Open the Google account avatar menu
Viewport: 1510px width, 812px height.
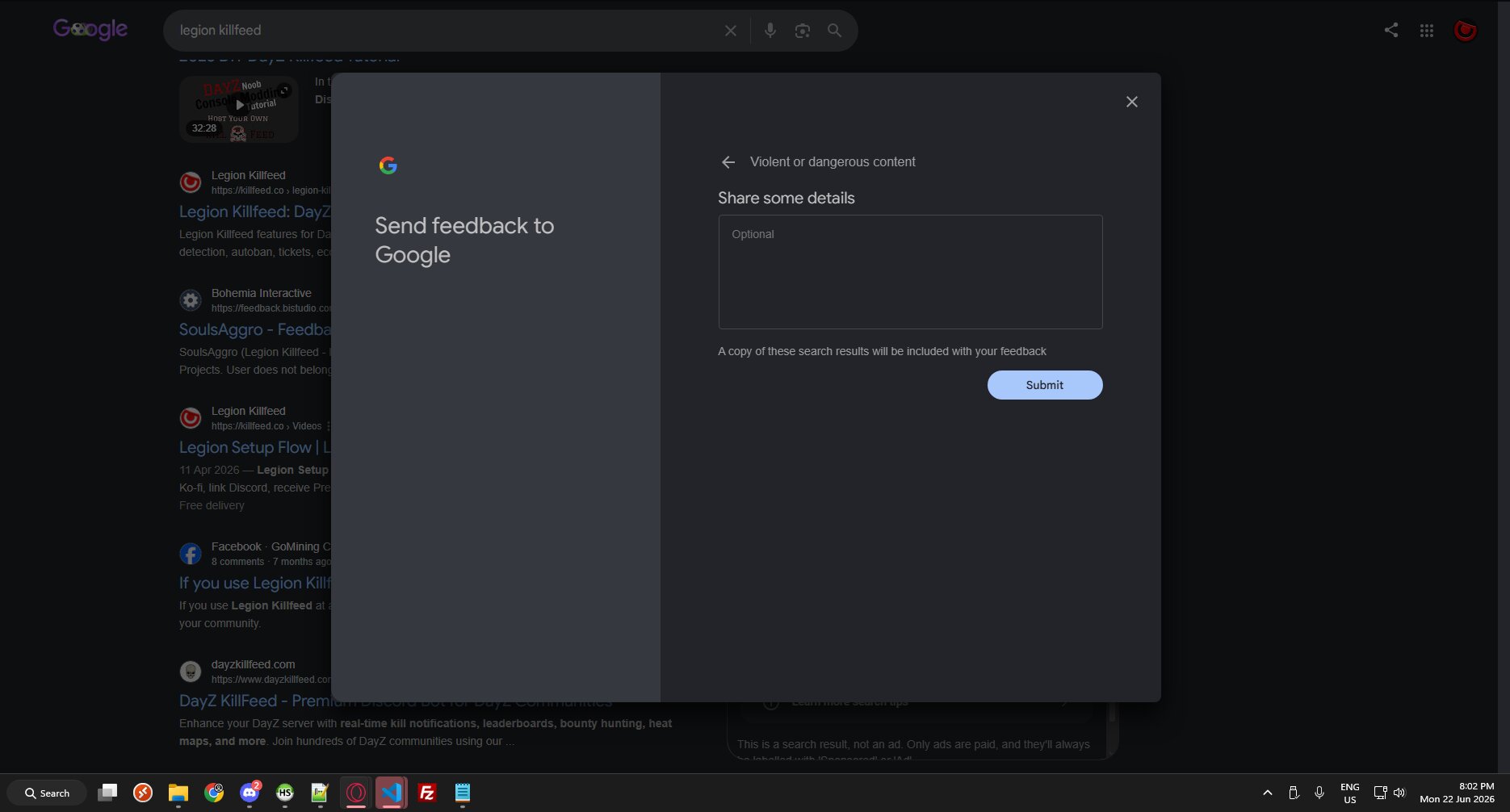coord(1465,31)
